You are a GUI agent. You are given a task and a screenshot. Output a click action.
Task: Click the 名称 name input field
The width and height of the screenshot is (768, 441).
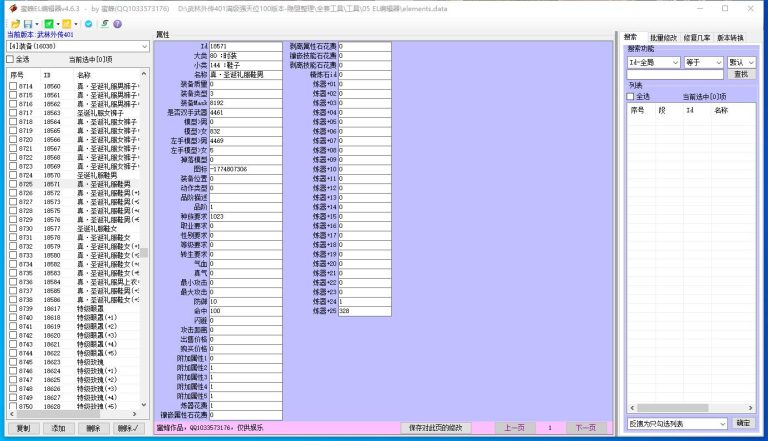245,74
